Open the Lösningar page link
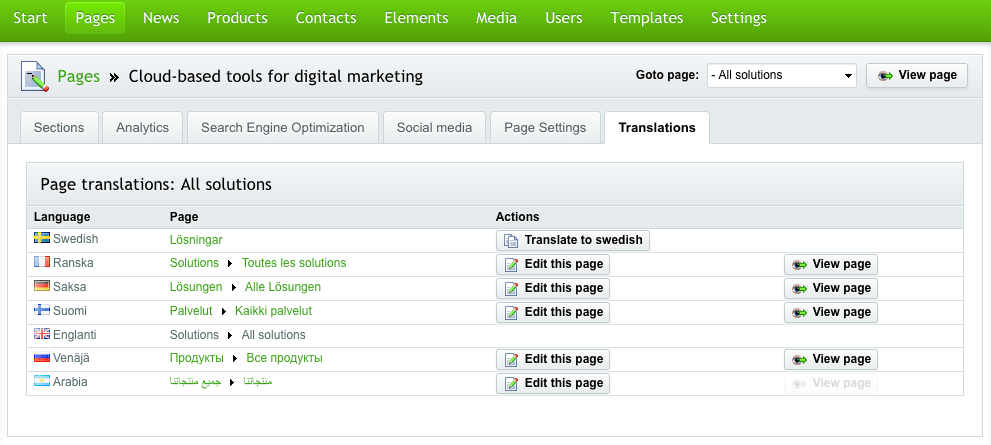The width and height of the screenshot is (991, 445). tap(196, 240)
